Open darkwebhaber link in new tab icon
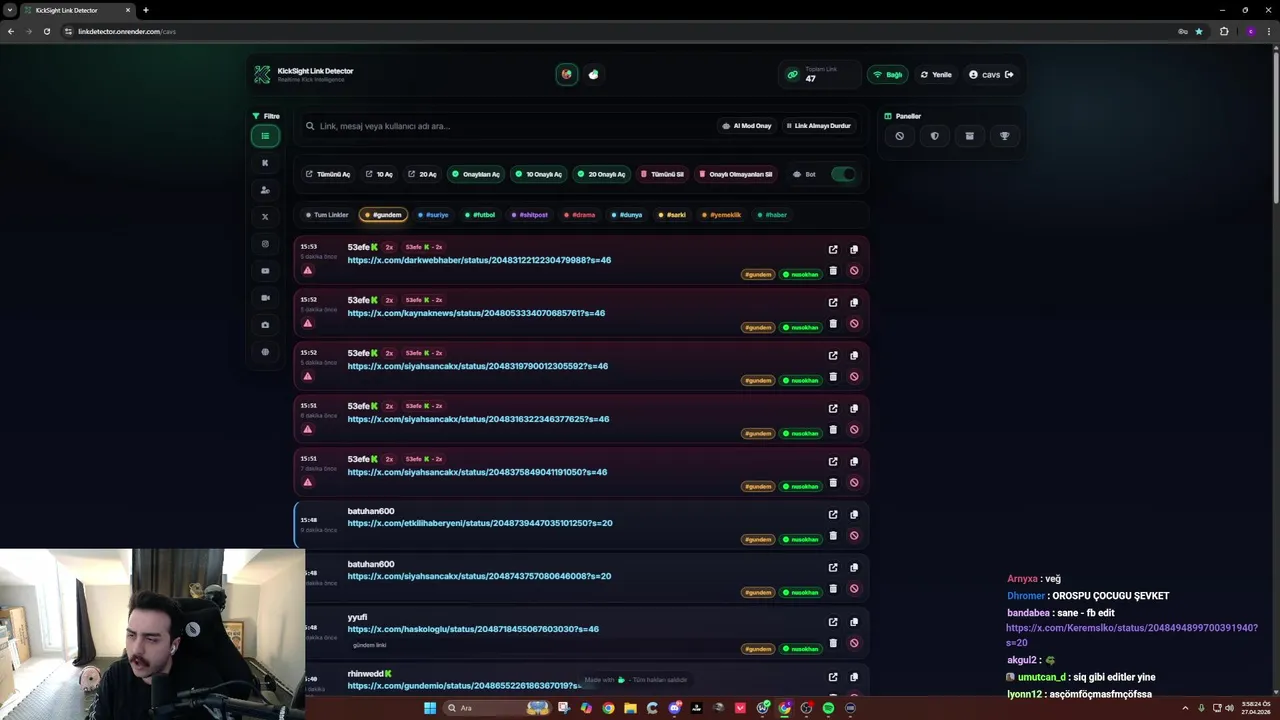Viewport: 1280px width, 720px height. 833,250
